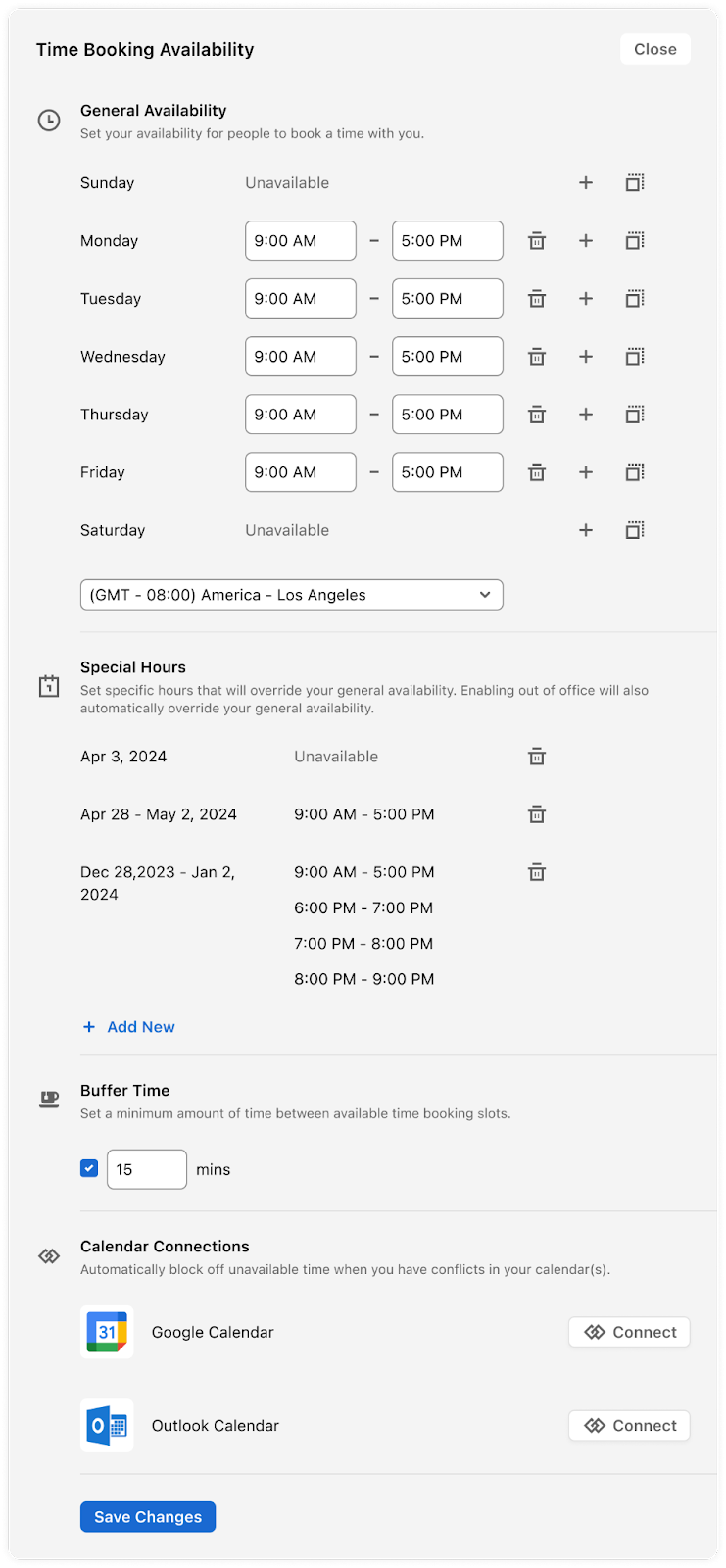Image resolution: width=726 pixels, height=1568 pixels.
Task: Close the Time Booking Availability panel
Action: coord(655,49)
